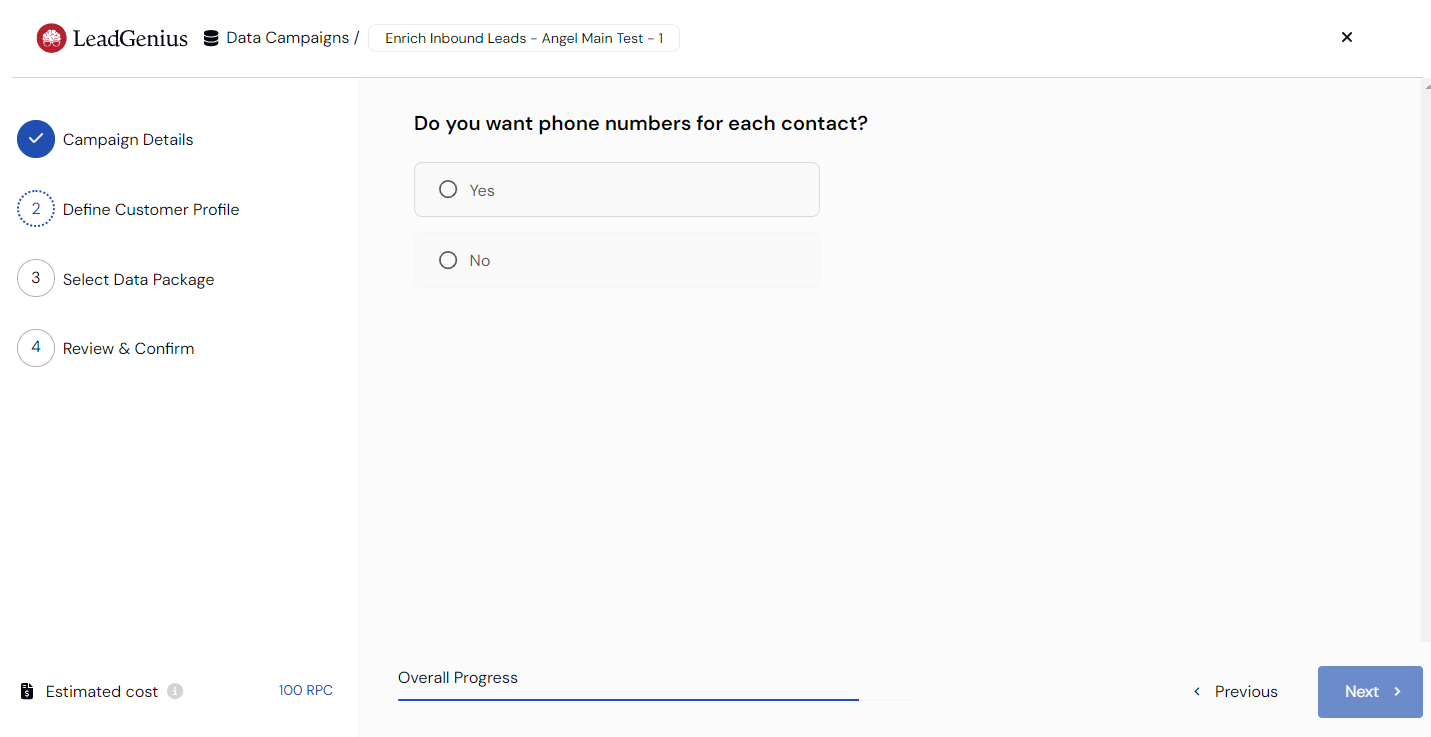This screenshot has height=737, width=1431.
Task: Click the completed checkmark step circle
Action: tap(36, 139)
